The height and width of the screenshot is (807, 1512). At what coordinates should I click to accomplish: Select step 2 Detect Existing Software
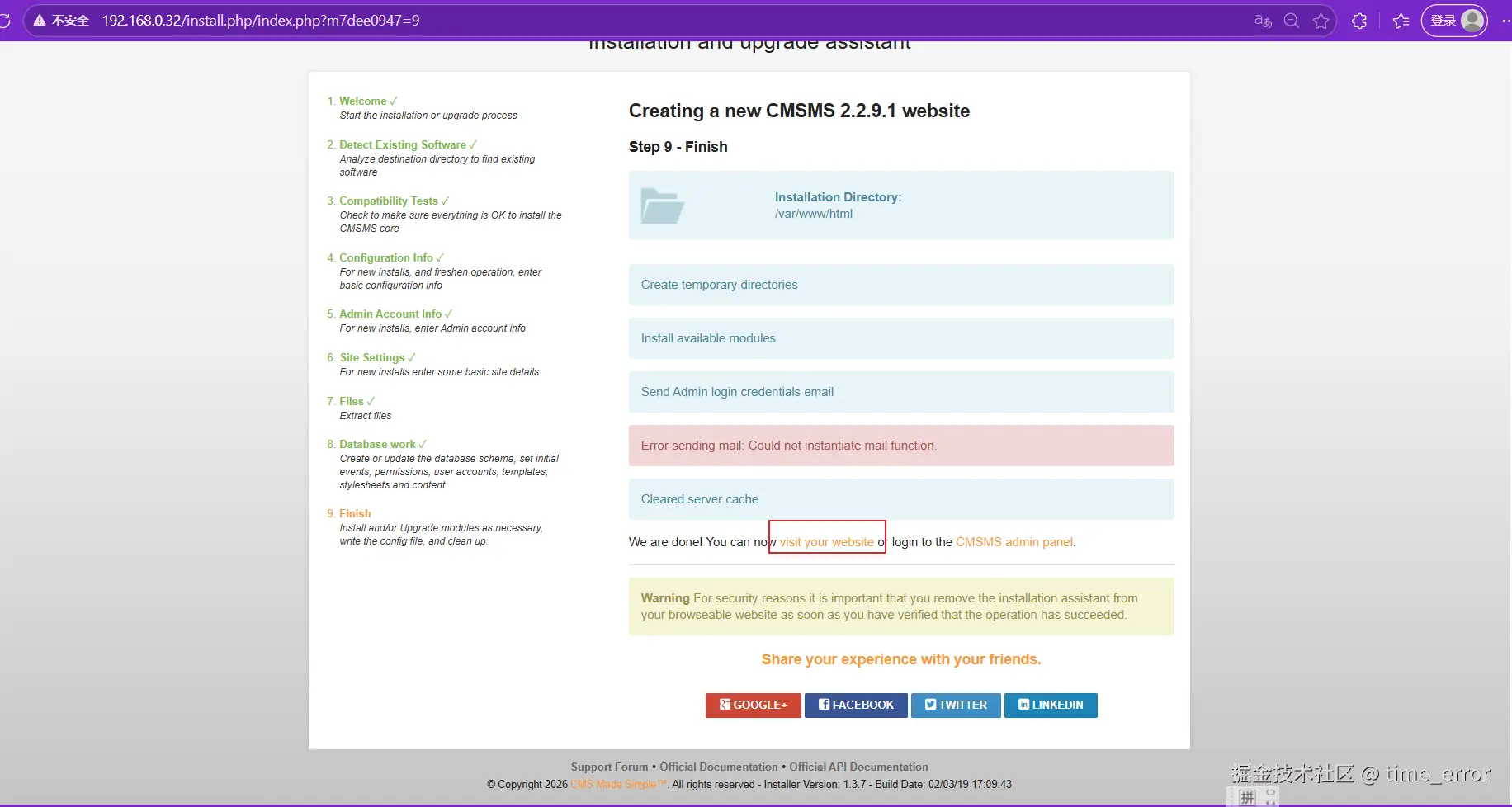coord(403,145)
